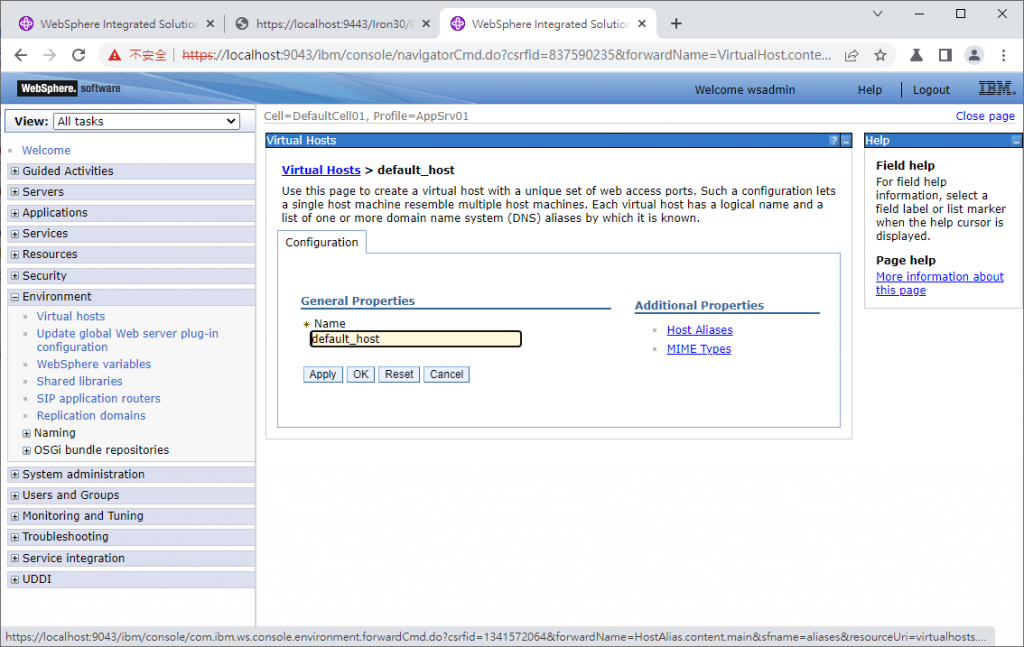This screenshot has height=647, width=1024.
Task: Collapse the Environment section
Action: pyautogui.click(x=15, y=296)
